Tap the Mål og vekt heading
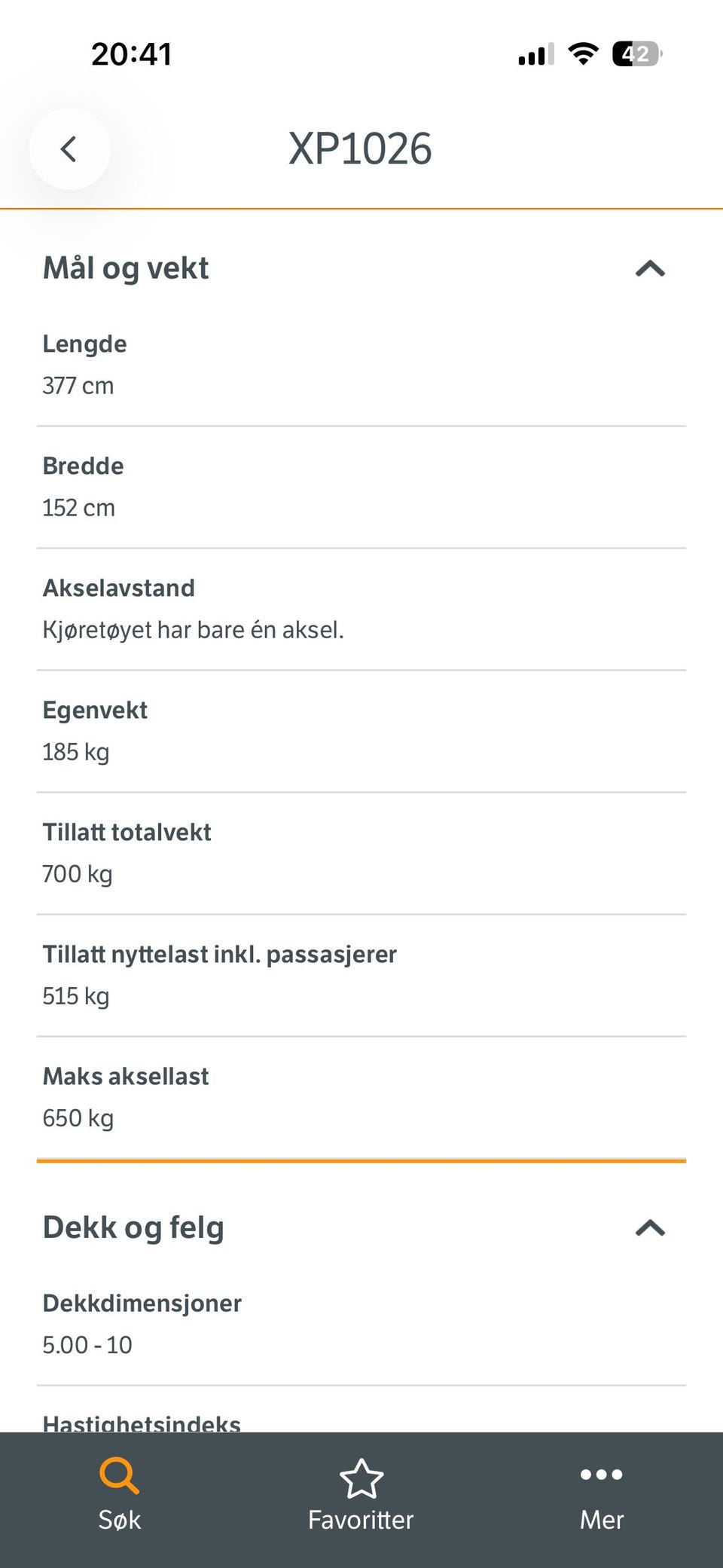This screenshot has width=723, height=1568. coord(126,268)
